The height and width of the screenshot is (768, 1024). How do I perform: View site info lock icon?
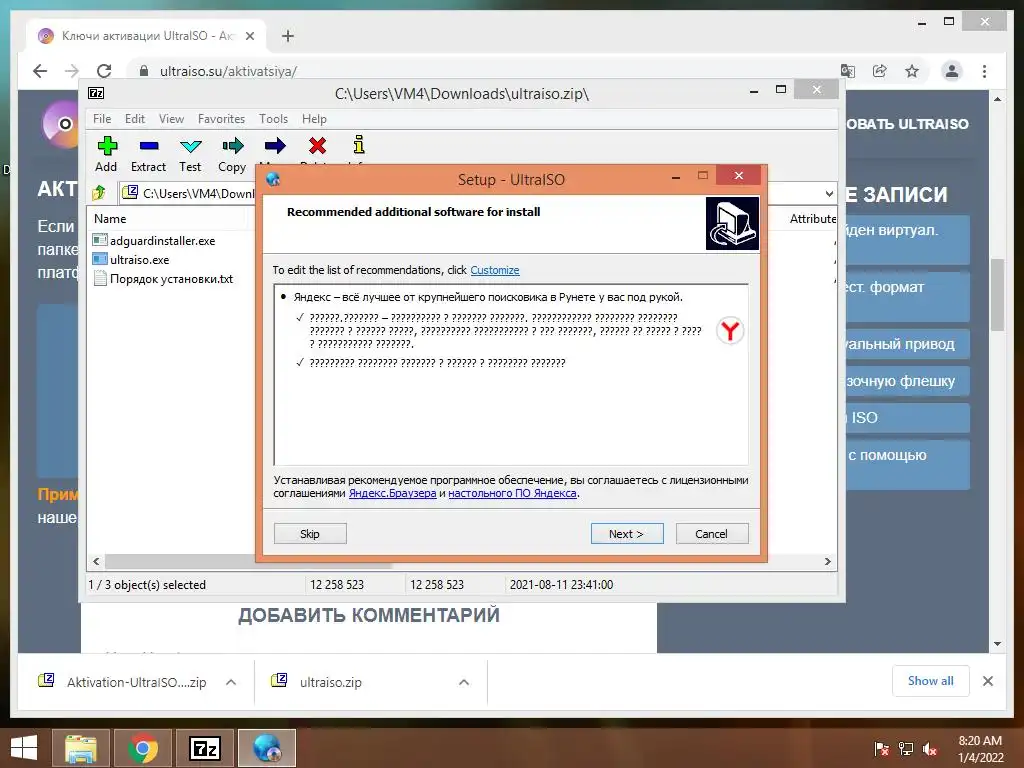tap(144, 71)
